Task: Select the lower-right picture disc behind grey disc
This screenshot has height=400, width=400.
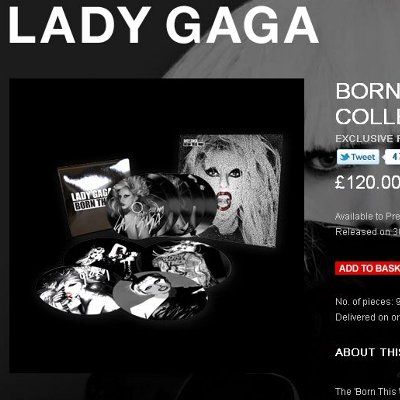Action: pyautogui.click(x=190, y=260)
